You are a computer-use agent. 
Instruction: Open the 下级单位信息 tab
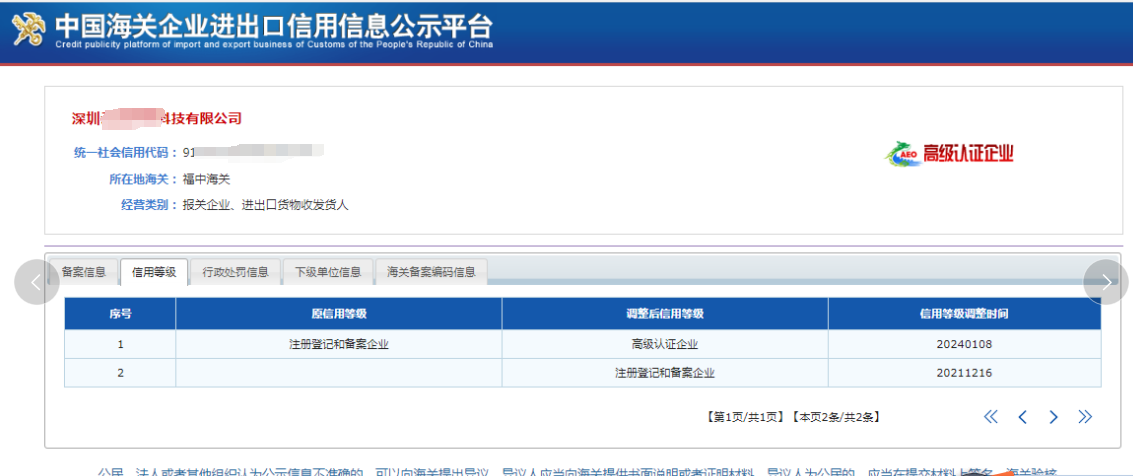(x=328, y=272)
